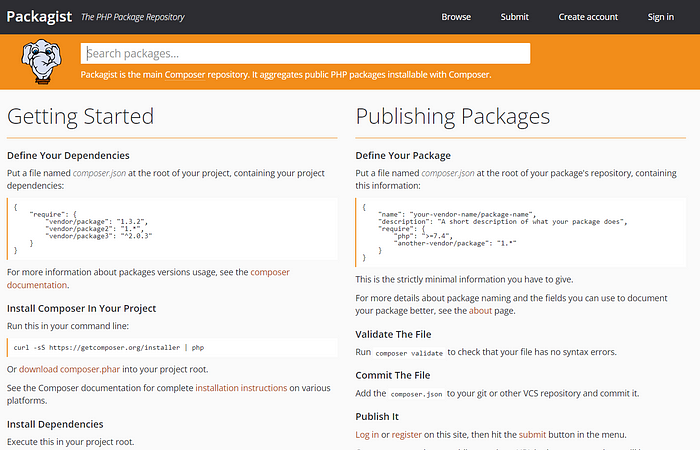Click the Validate The File heading
This screenshot has height=450, width=700.
point(393,334)
